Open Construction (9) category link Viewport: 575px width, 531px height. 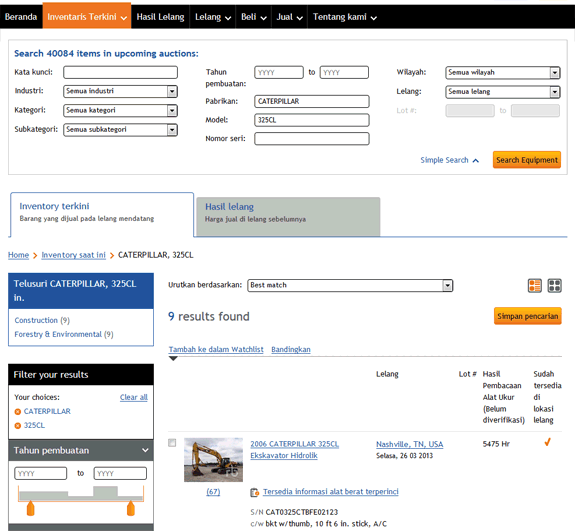pyautogui.click(x=42, y=320)
